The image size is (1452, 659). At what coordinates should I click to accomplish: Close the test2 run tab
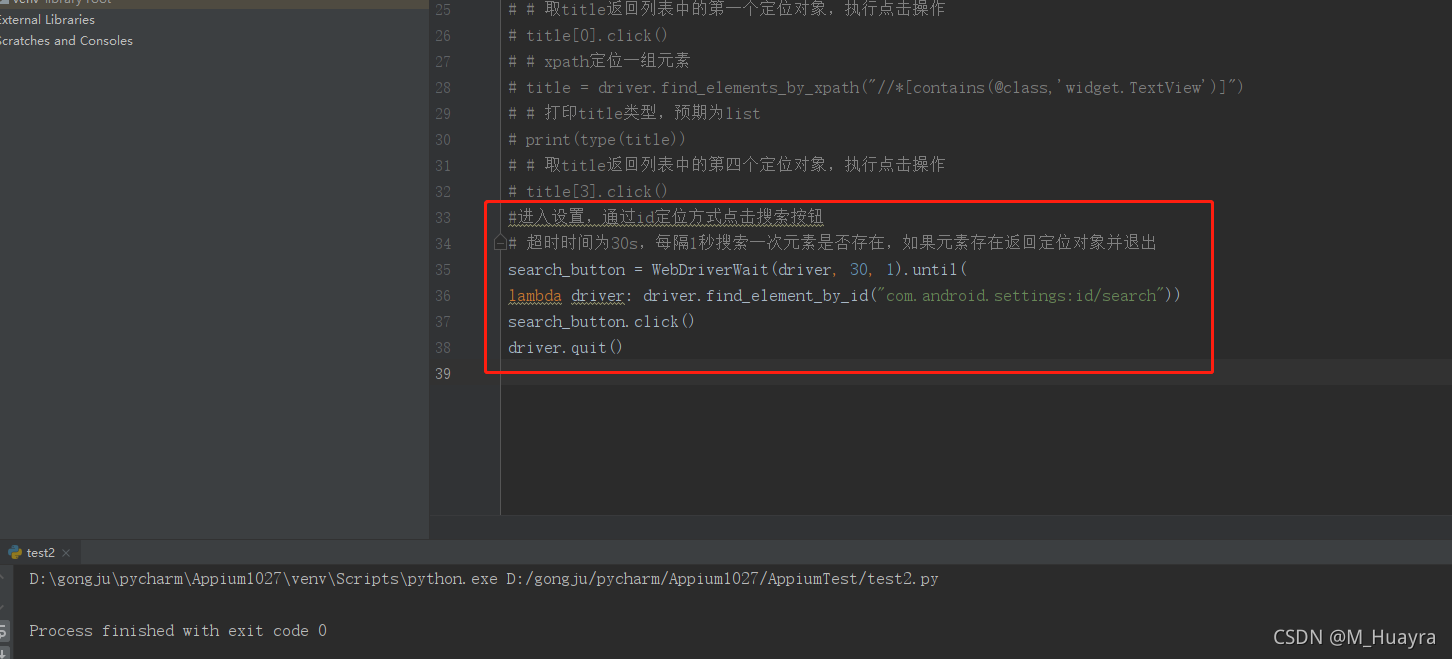[66, 553]
